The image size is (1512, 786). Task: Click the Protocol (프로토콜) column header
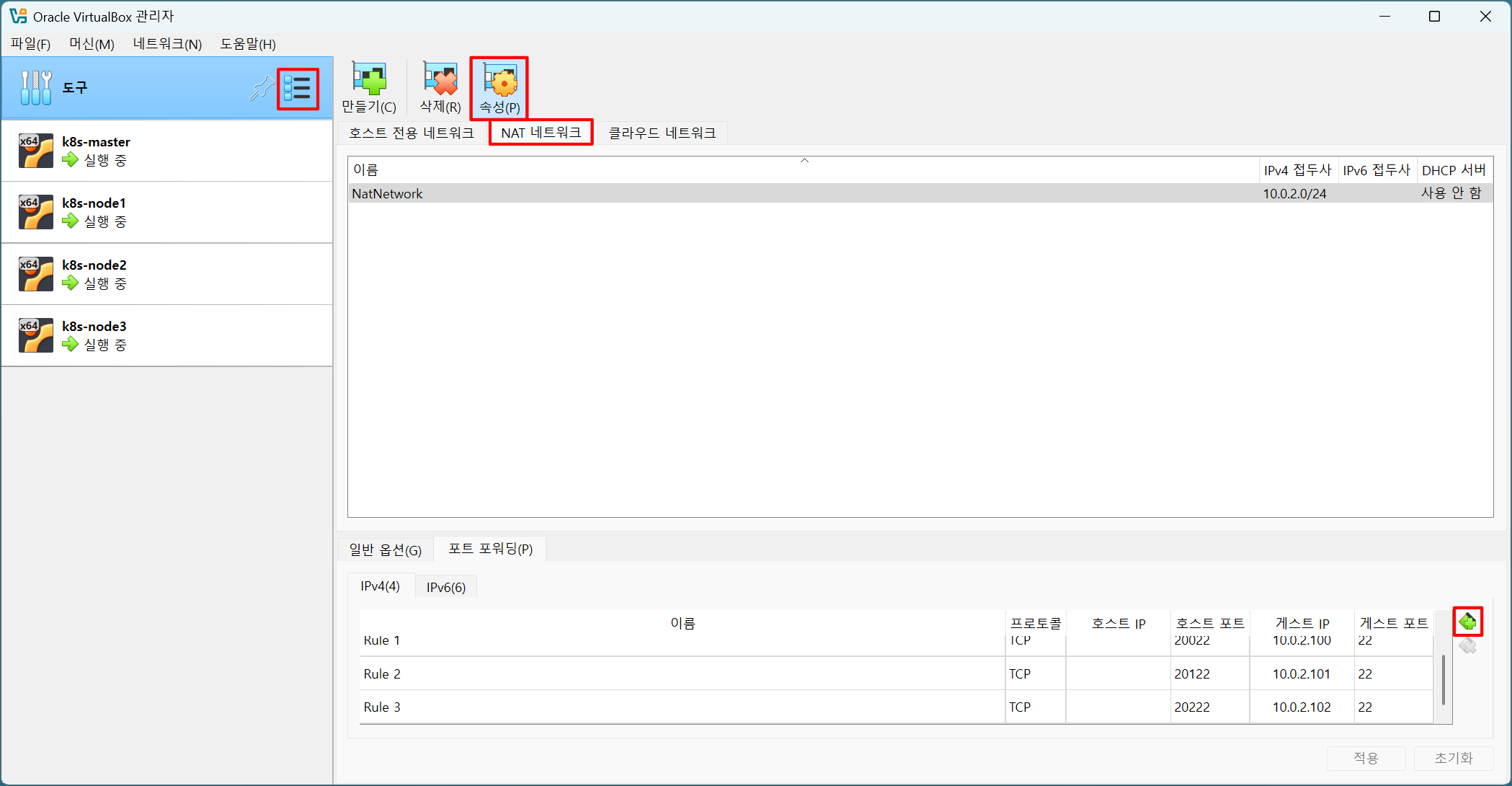(x=1036, y=623)
